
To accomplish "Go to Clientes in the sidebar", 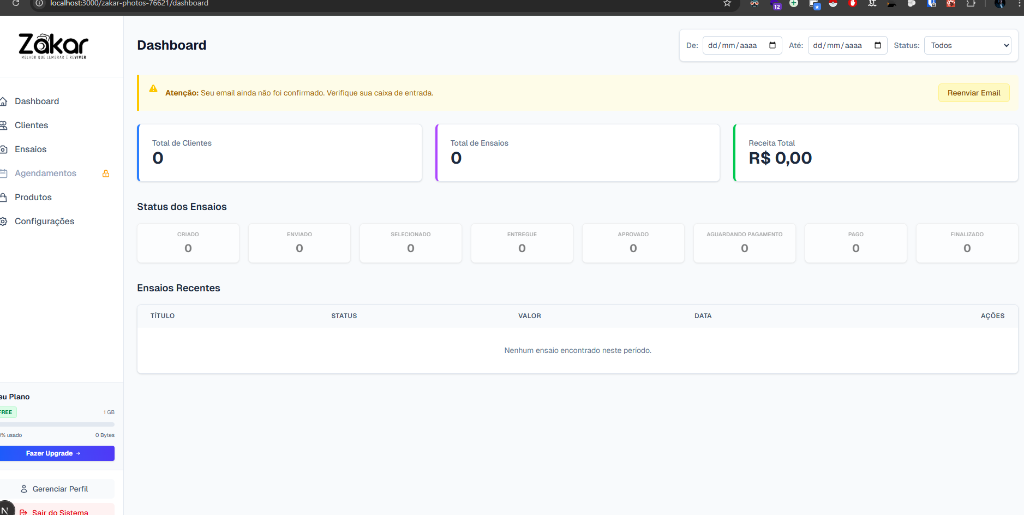I will click(31, 125).
